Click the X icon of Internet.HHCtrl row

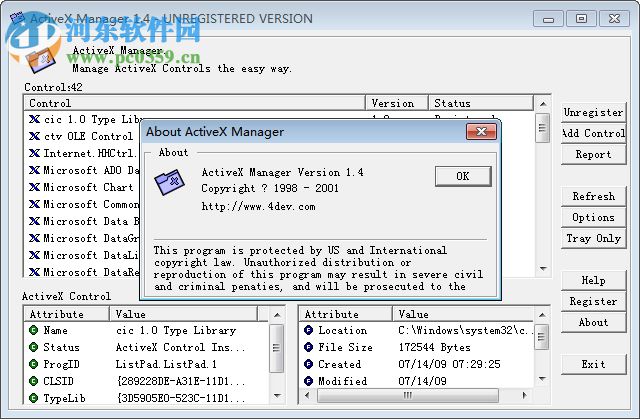35,153
